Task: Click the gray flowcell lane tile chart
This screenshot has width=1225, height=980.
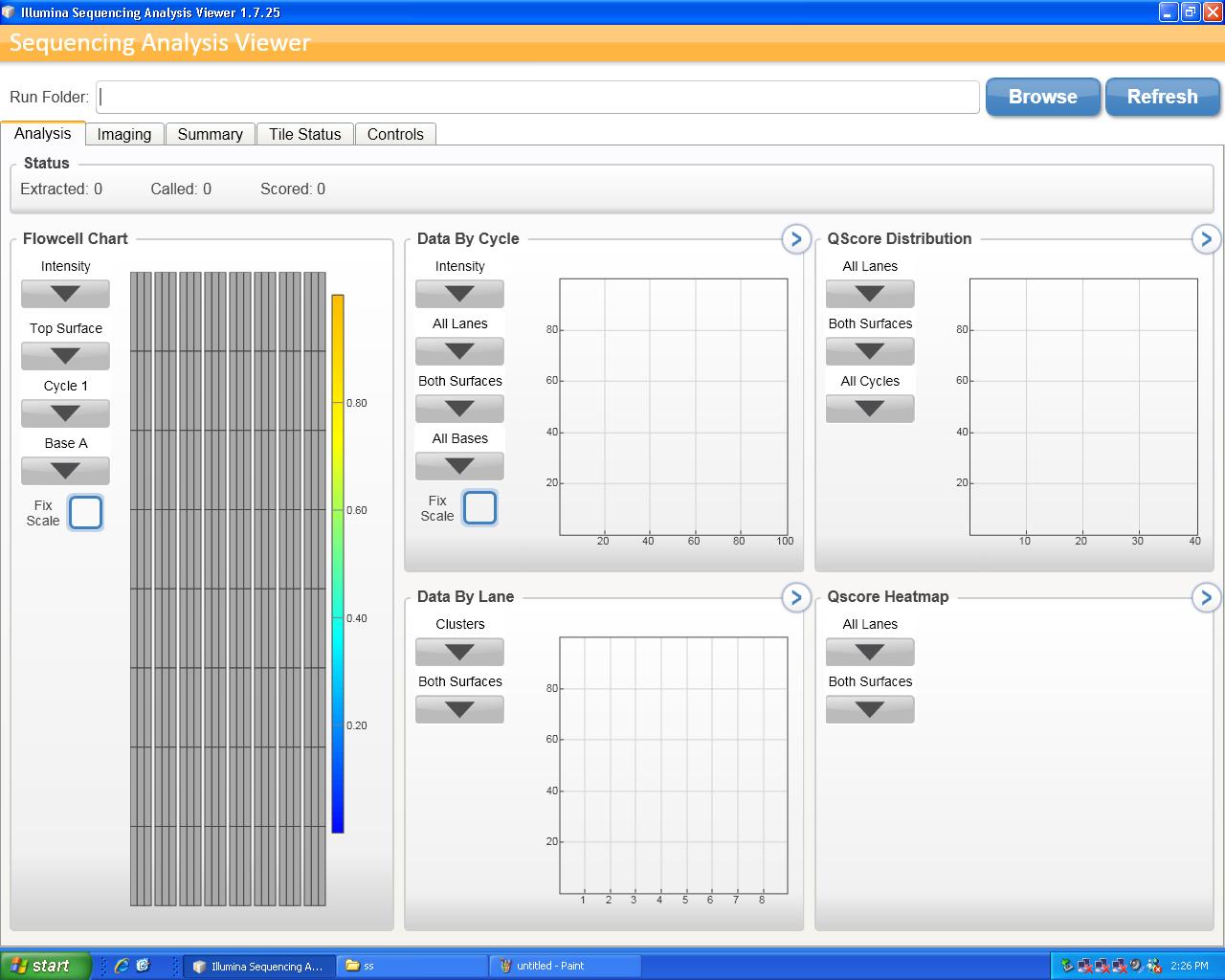Action: click(228, 589)
